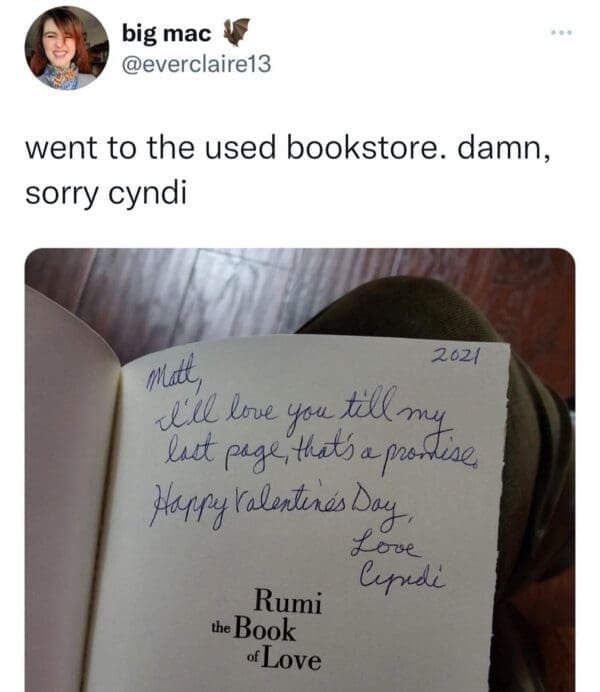
Task: Click the handwritten 2021 date in photo
Action: tap(455, 356)
